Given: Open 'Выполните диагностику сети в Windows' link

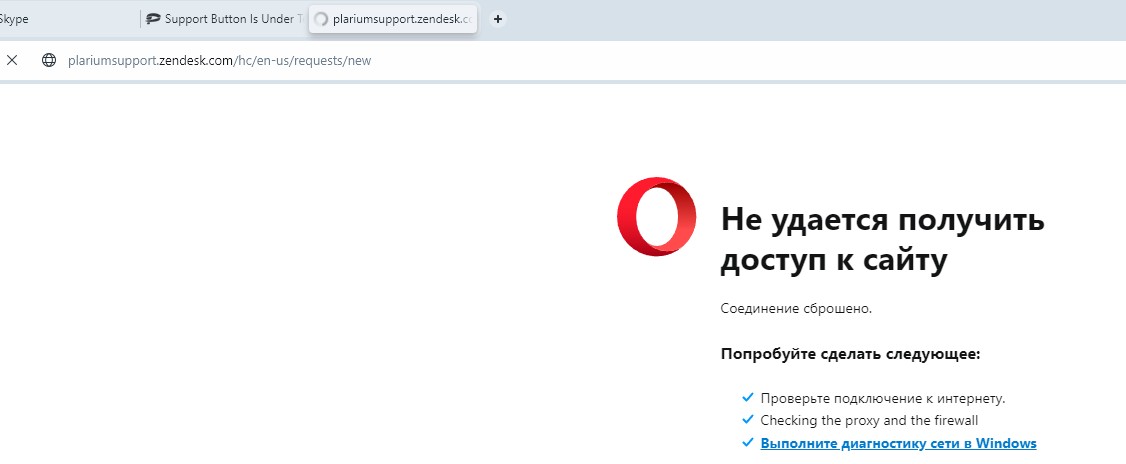Looking at the screenshot, I should (x=898, y=443).
